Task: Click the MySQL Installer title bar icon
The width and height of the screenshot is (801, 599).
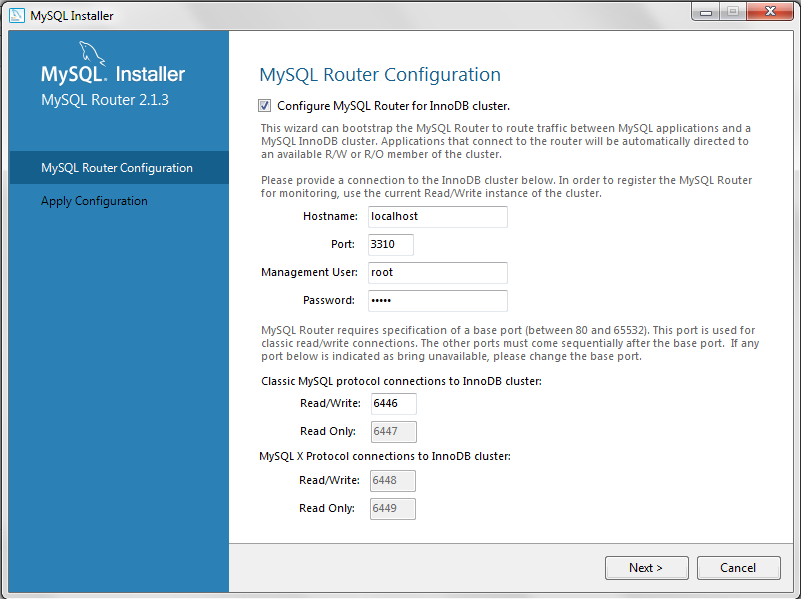Action: [17, 15]
